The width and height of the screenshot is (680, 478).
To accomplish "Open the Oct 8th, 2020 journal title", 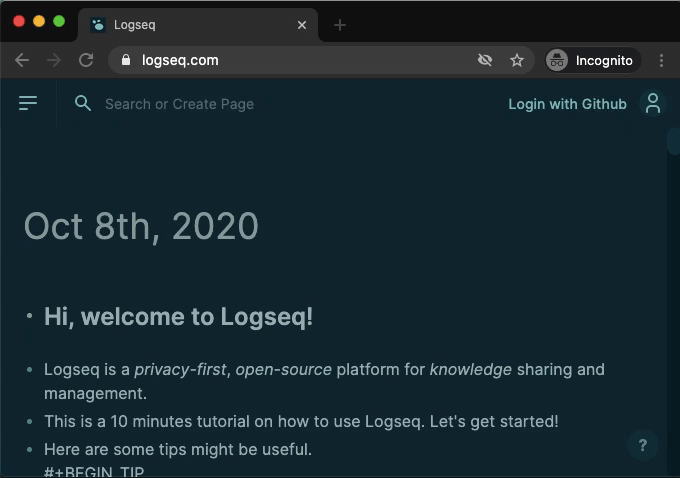I will tap(141, 226).
